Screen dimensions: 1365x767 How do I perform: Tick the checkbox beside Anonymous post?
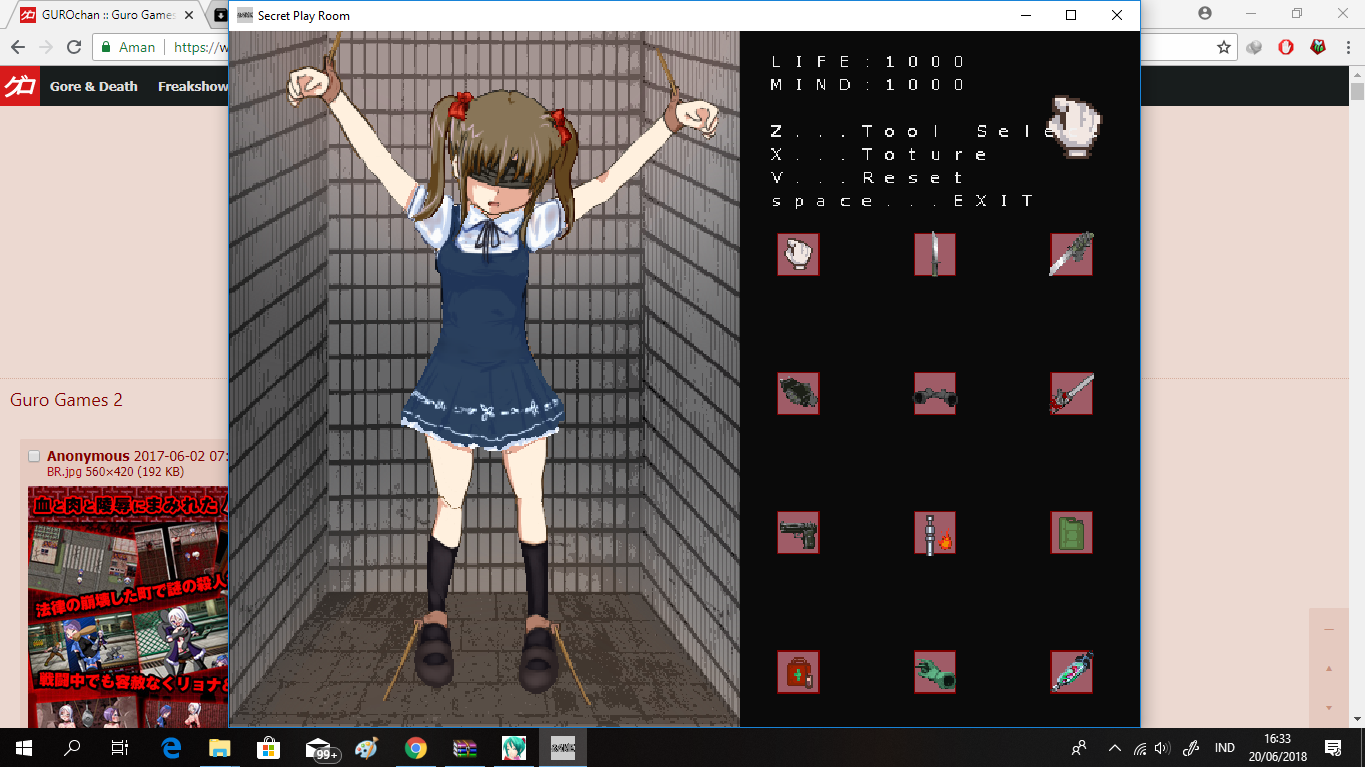click(34, 456)
